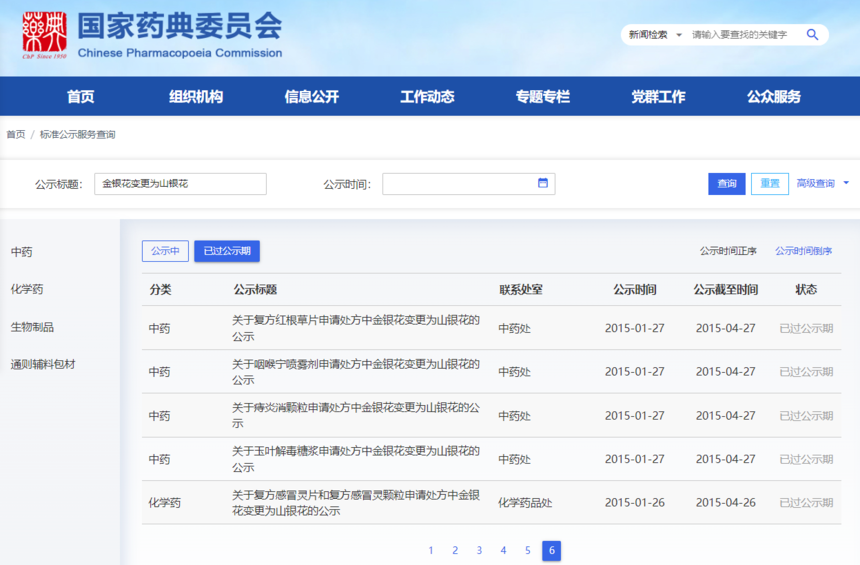Select 生物制品 category in sidebar

coord(32,327)
